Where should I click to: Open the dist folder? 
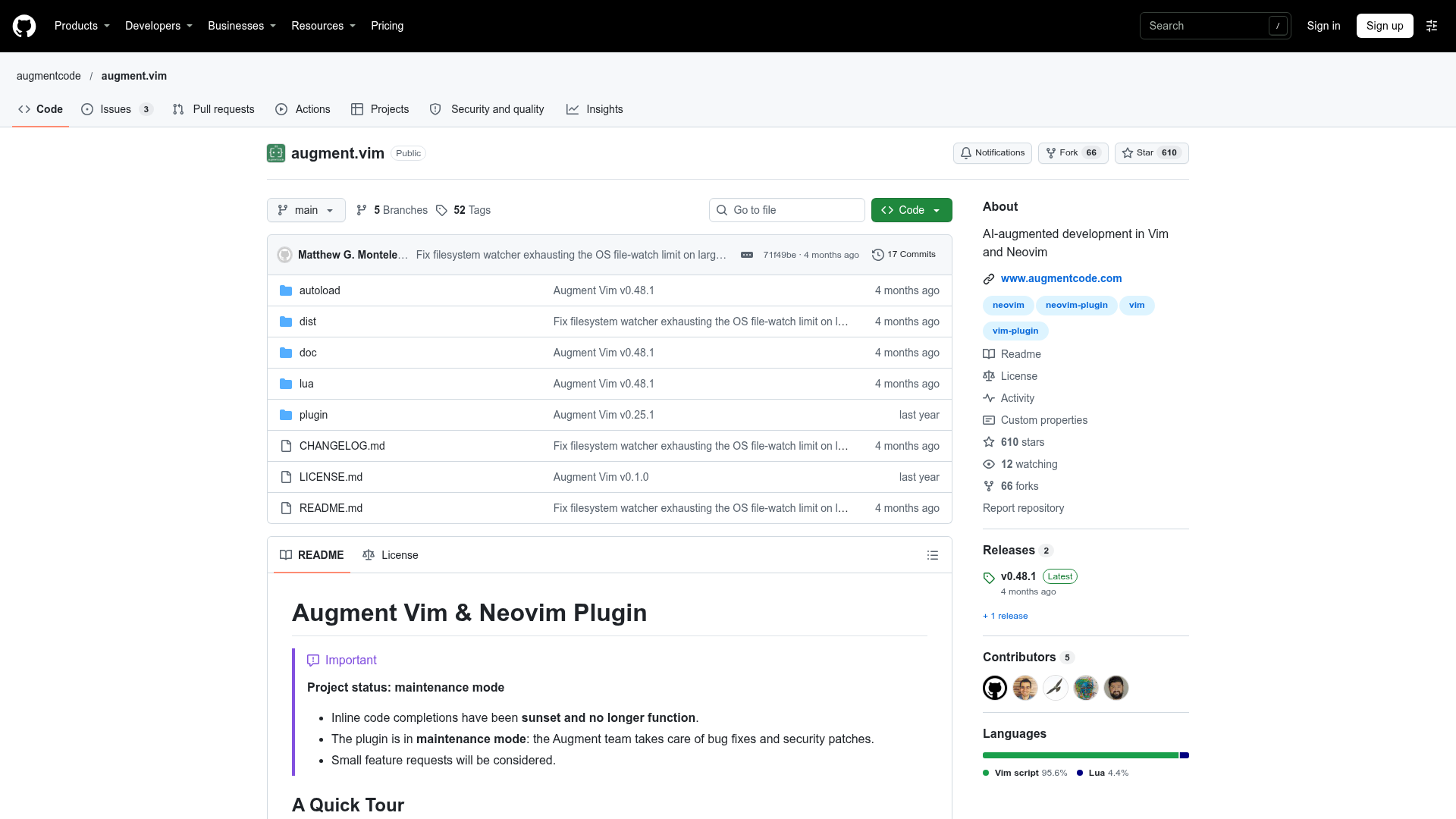click(x=308, y=322)
